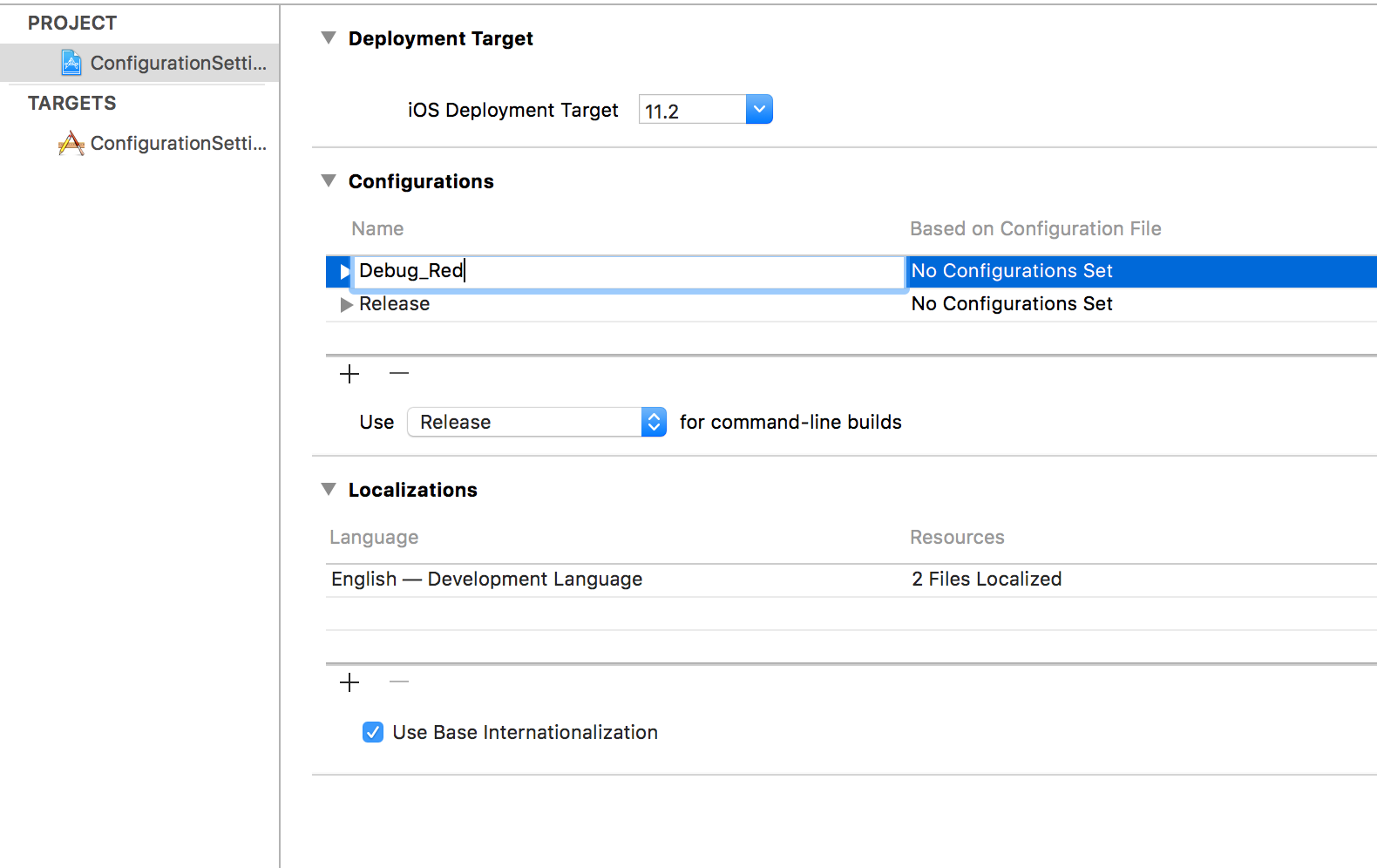Image resolution: width=1377 pixels, height=868 pixels.
Task: Add a new configuration with plus button
Action: [x=349, y=374]
